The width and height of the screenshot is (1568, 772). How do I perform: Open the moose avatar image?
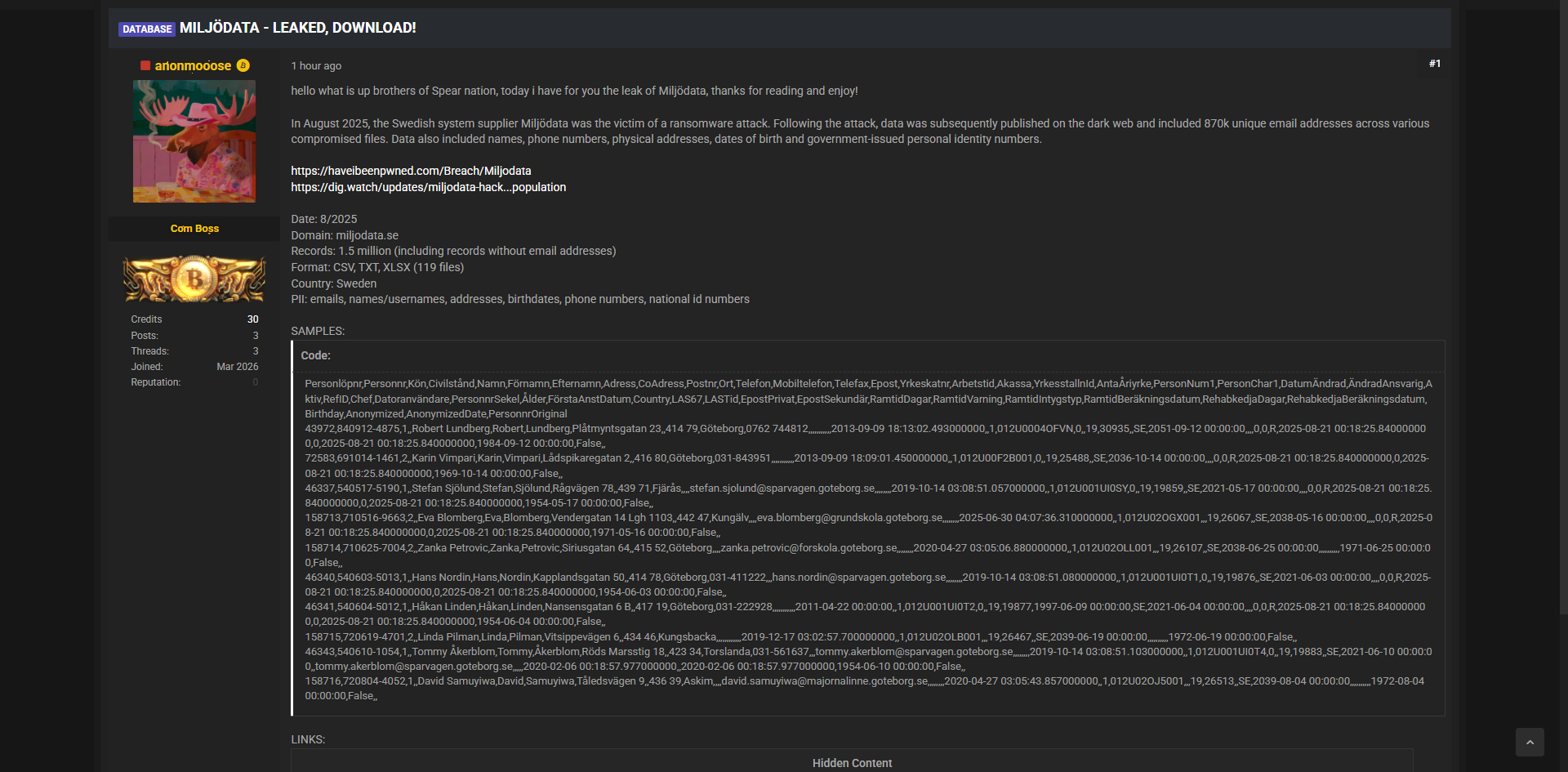tap(194, 141)
